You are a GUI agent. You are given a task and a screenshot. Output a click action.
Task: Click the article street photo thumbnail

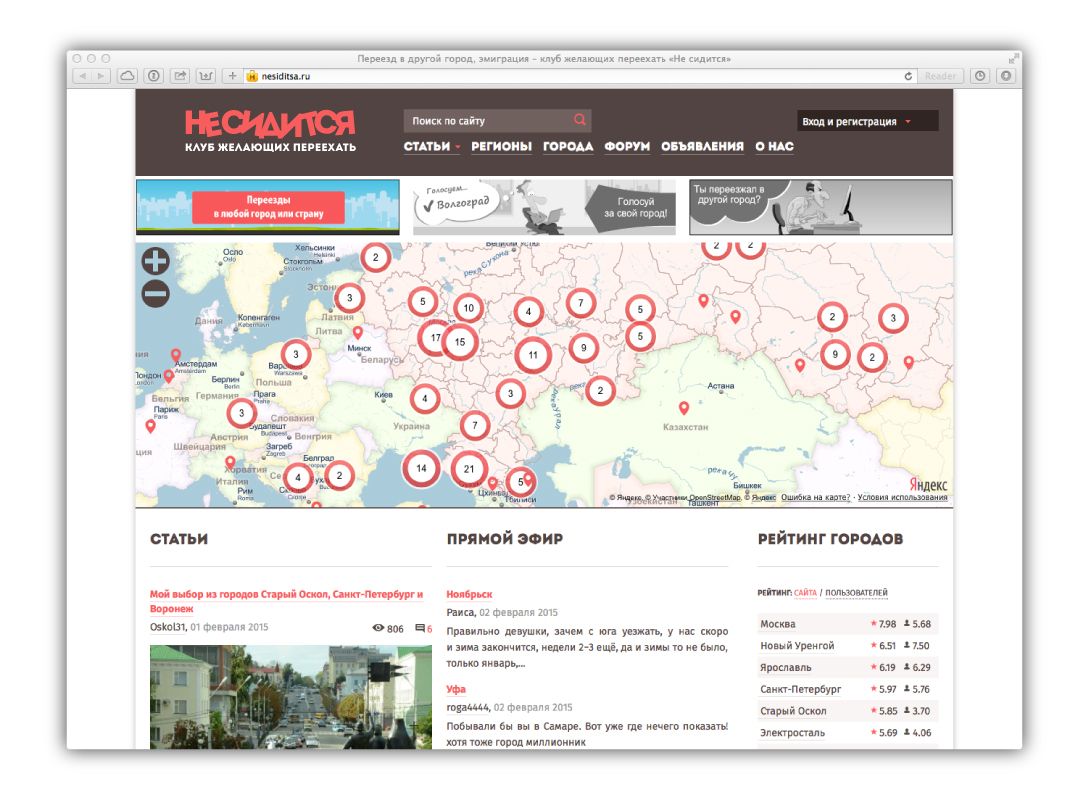point(290,697)
